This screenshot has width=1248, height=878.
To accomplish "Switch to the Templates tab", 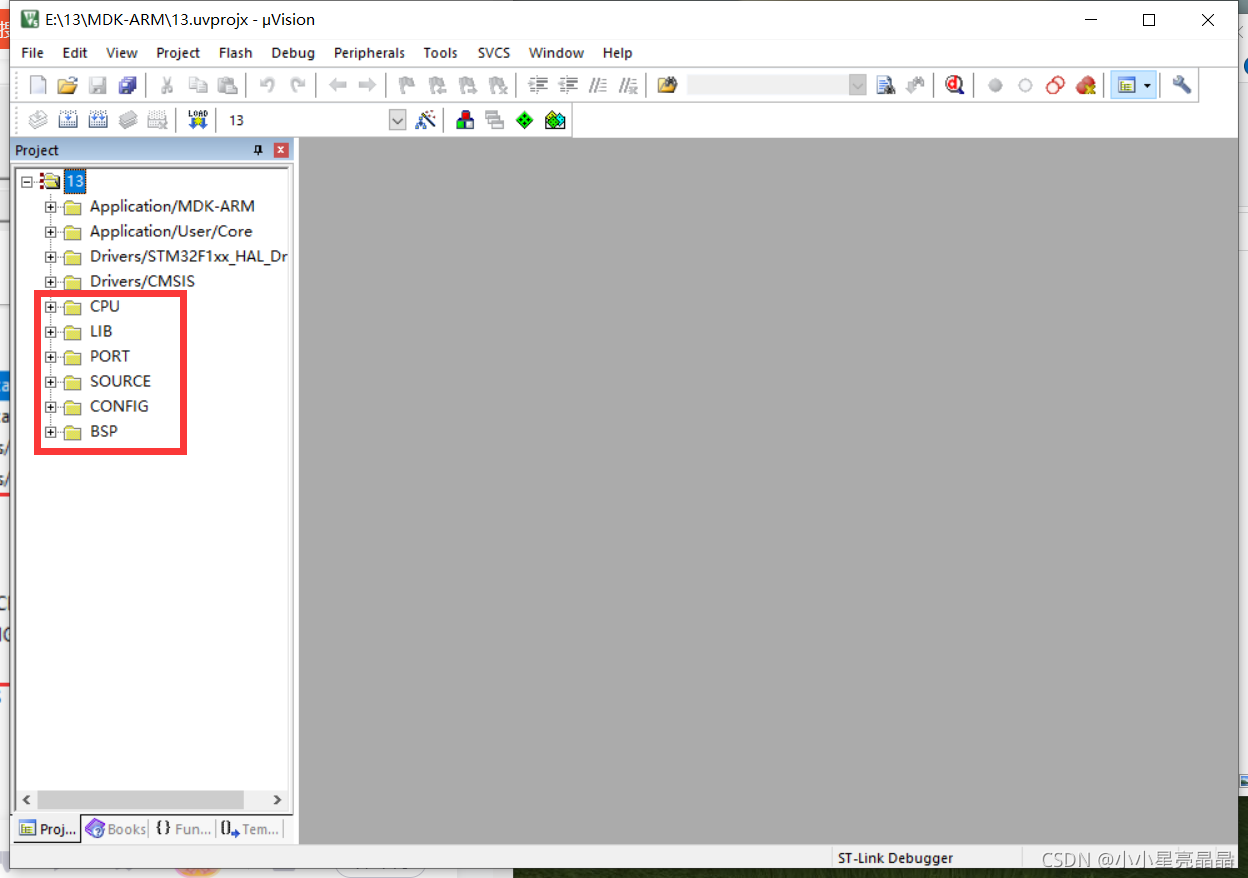I will click(x=250, y=829).
